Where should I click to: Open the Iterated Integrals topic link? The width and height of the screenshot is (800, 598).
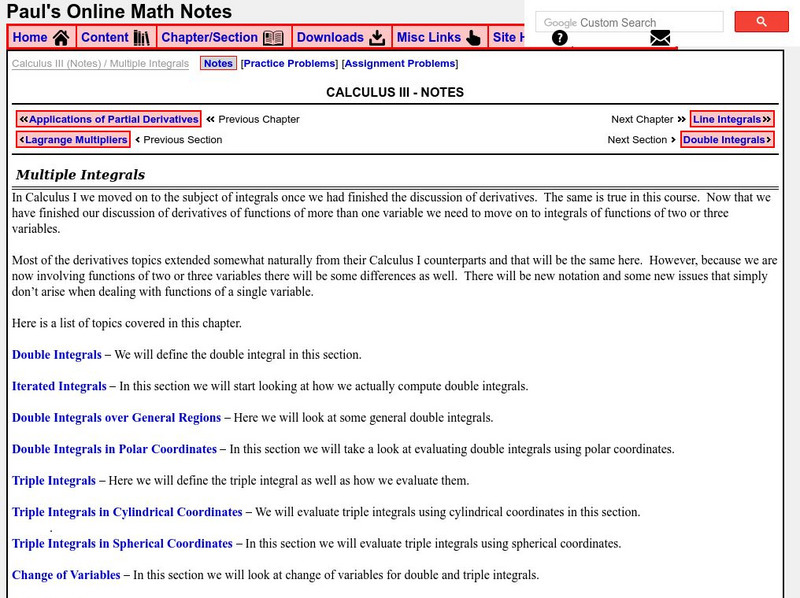pos(59,386)
